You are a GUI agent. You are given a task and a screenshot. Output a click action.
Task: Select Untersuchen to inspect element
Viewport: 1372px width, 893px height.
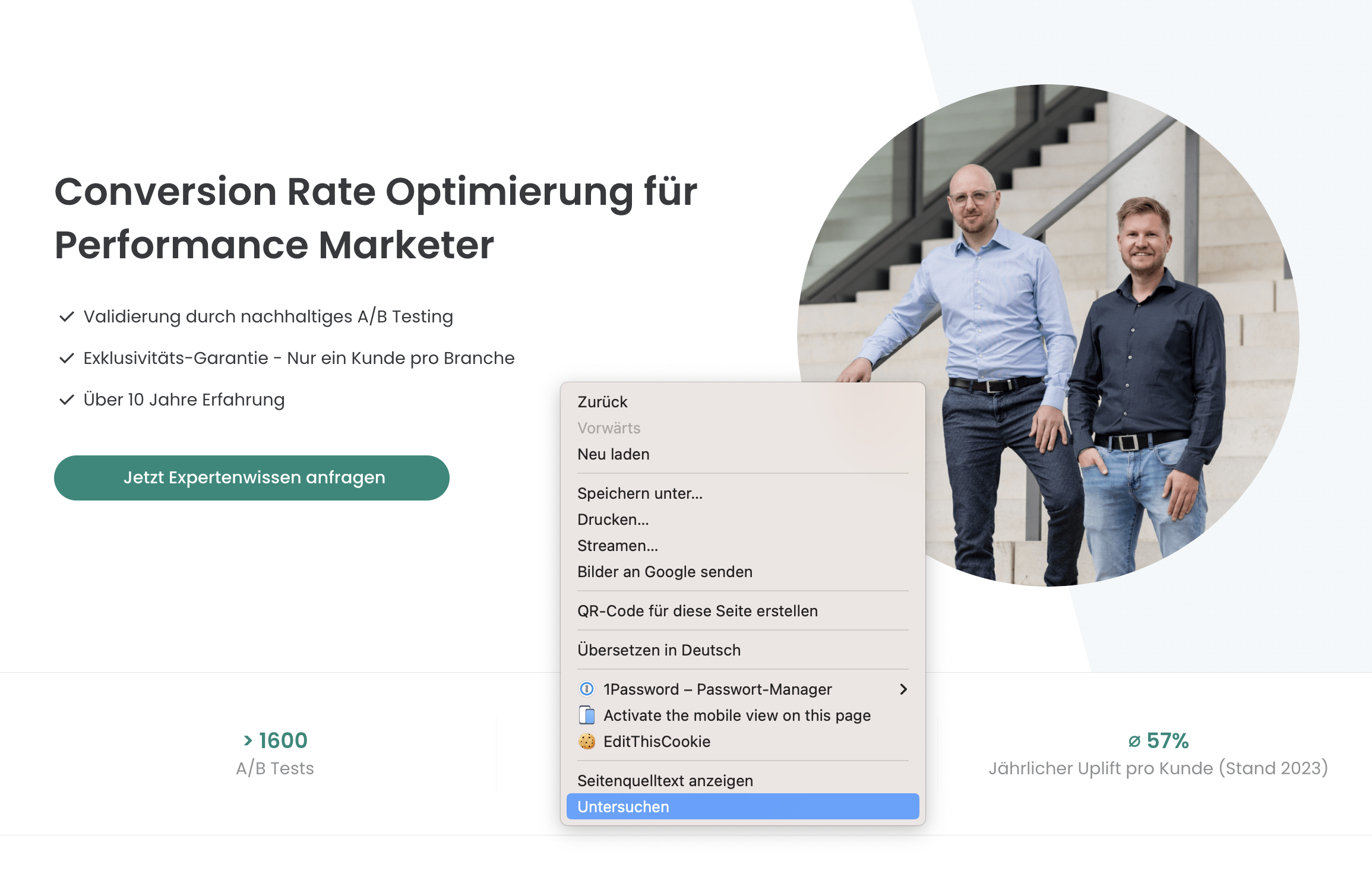coord(742,807)
